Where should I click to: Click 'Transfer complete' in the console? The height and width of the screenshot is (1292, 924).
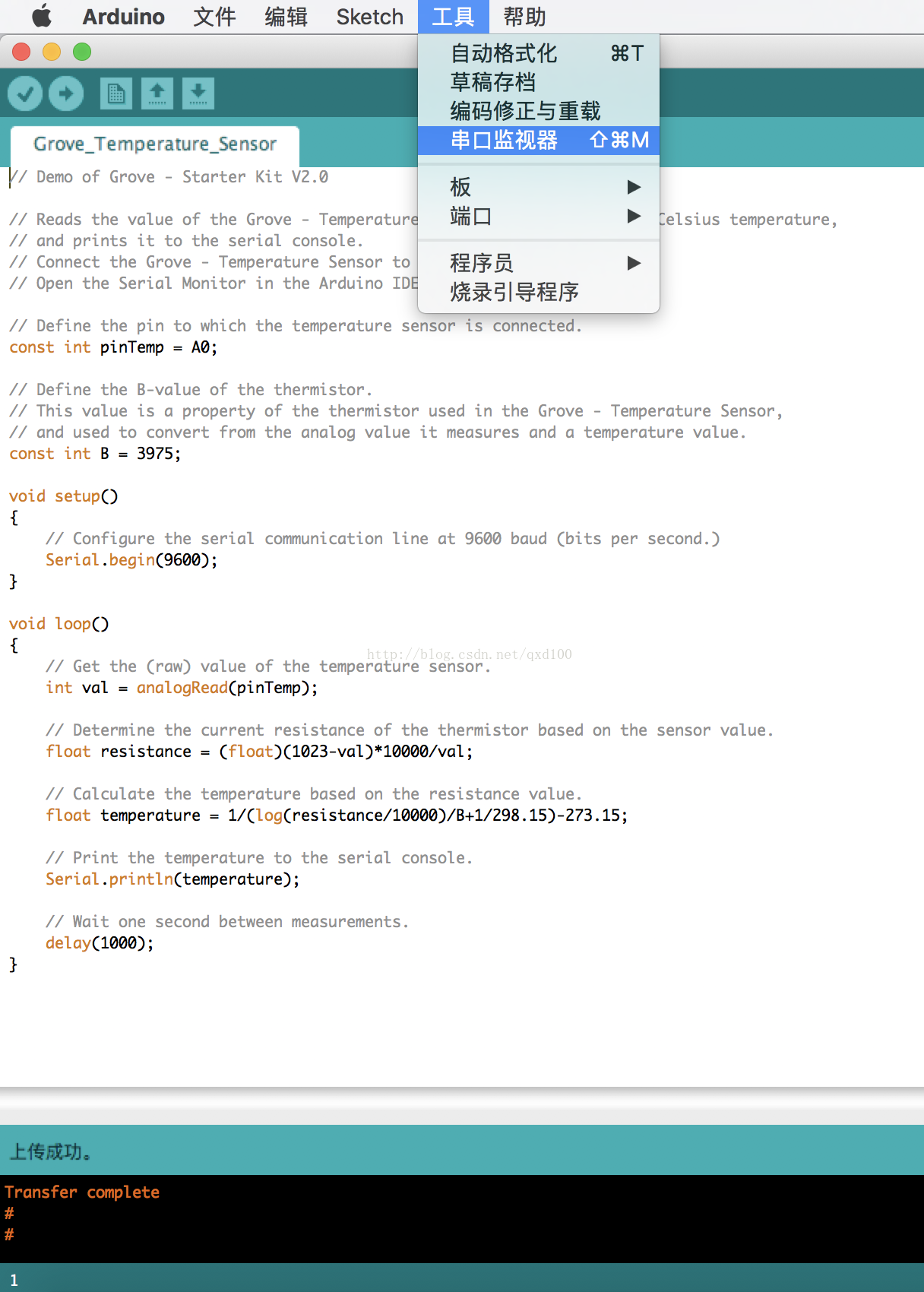click(82, 1192)
